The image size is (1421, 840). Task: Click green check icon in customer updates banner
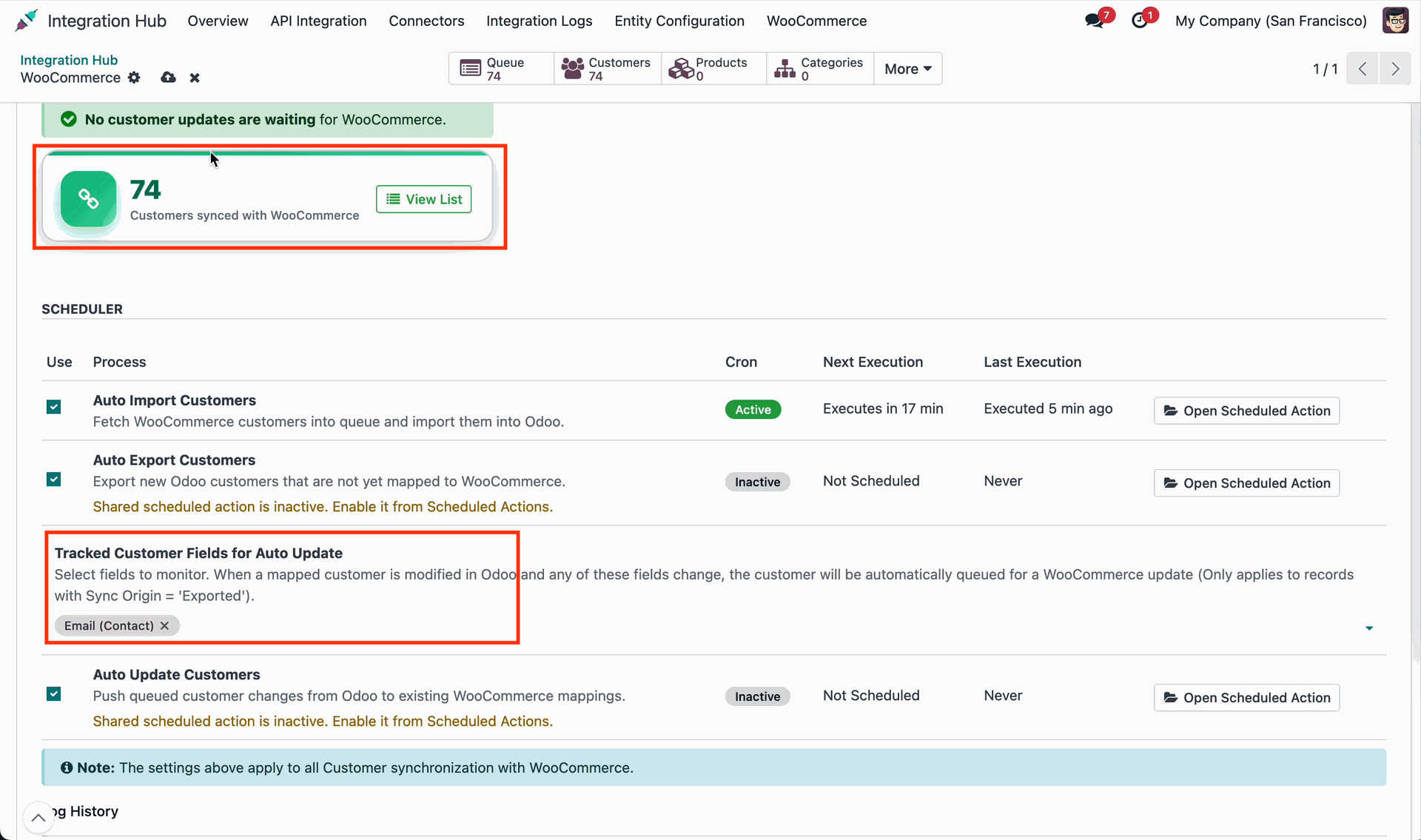click(x=69, y=120)
